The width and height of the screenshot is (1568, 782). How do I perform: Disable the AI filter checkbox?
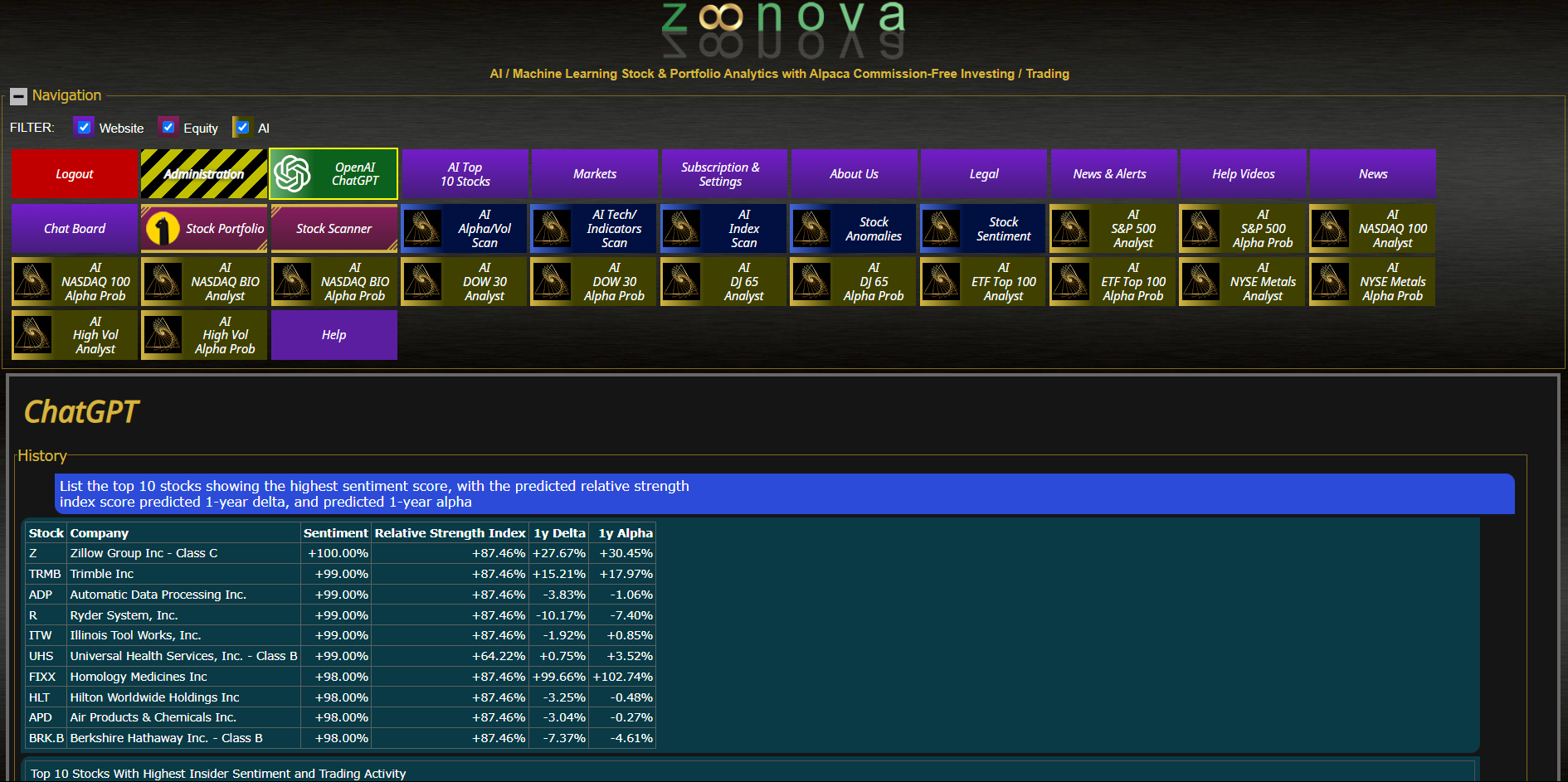[242, 128]
